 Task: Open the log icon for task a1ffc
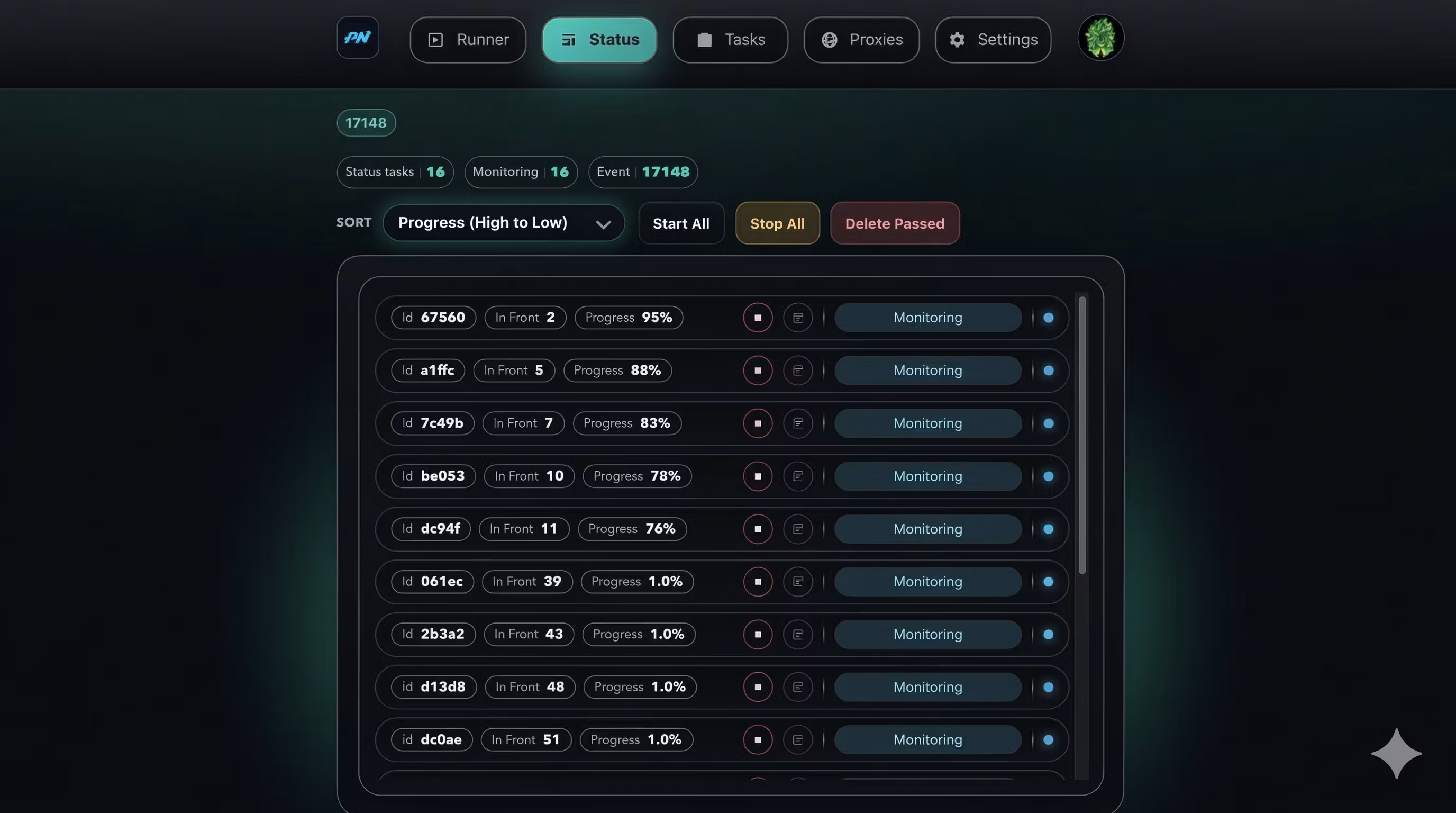[798, 371]
